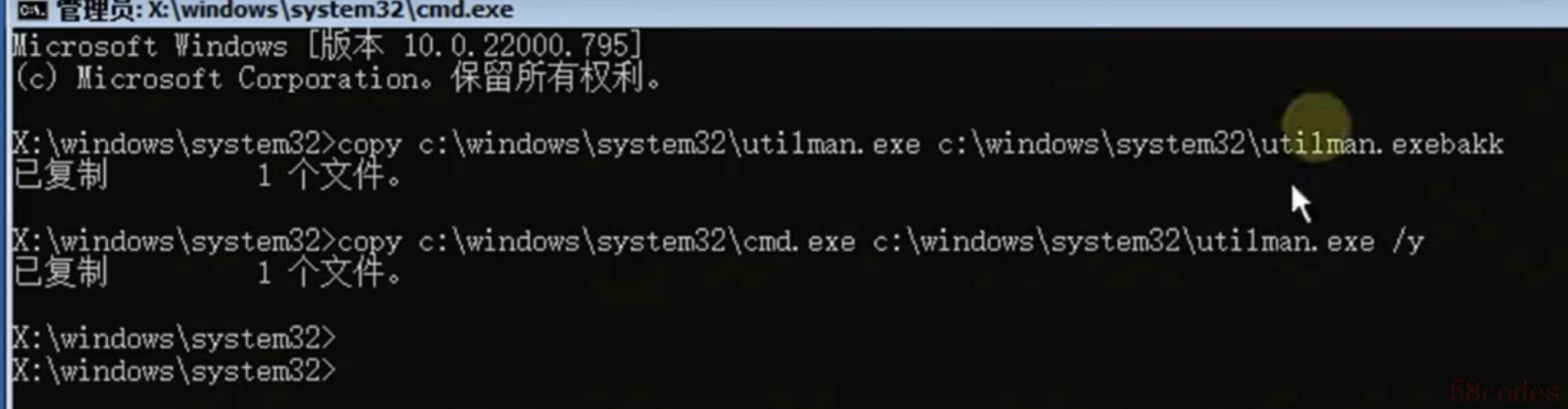Click the last X:\windows\system32> prompt line
The width and height of the screenshot is (1568, 409).
click(x=175, y=371)
